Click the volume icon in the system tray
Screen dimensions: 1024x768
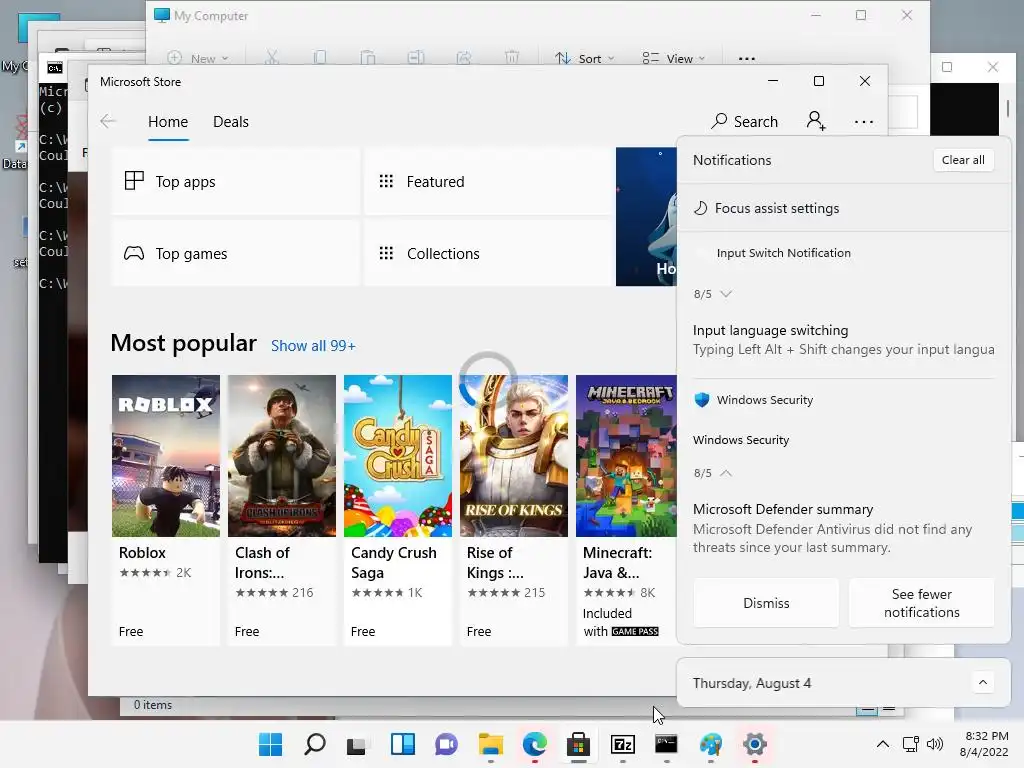point(935,744)
